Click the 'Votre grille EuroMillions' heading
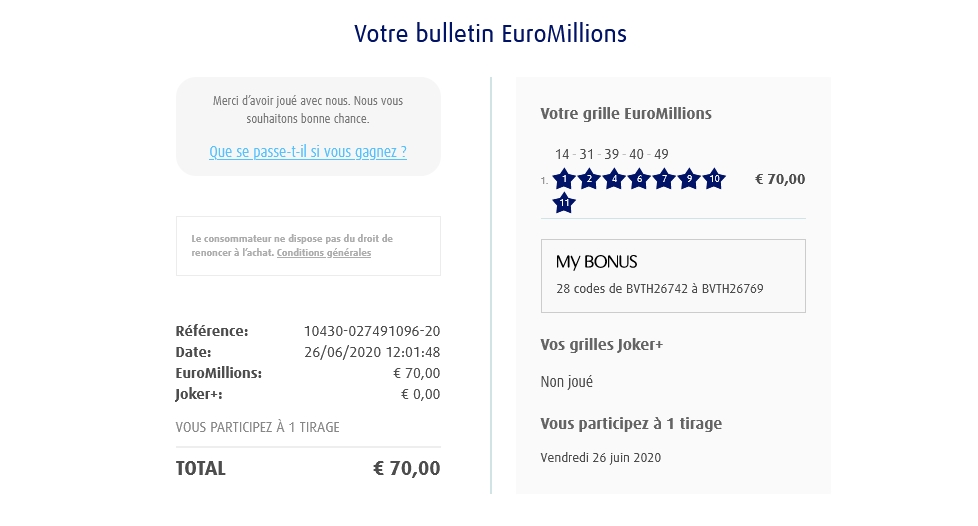 click(x=626, y=114)
